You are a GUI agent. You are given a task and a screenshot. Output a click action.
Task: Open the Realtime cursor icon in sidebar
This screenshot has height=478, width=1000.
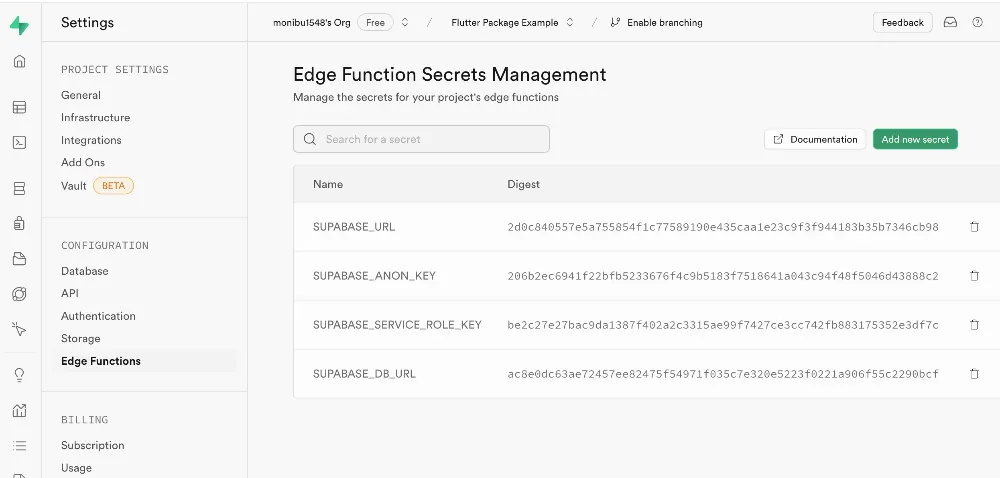[x=19, y=328]
